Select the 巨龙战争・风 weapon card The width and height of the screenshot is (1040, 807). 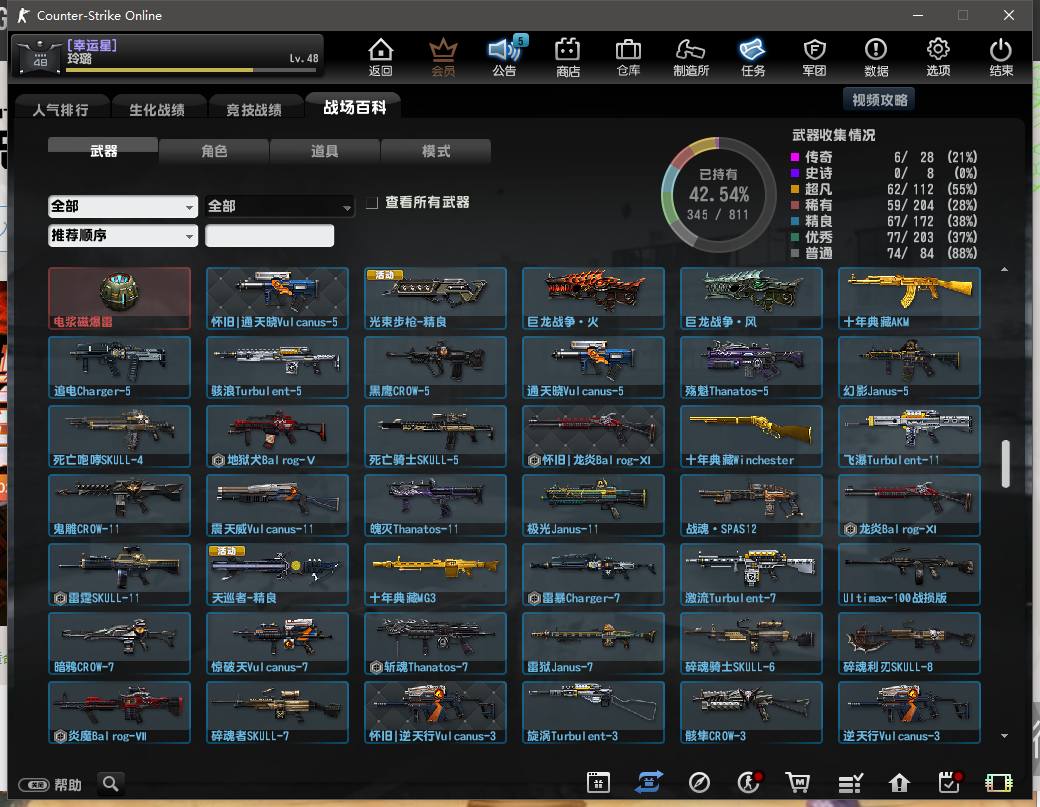coord(751,298)
